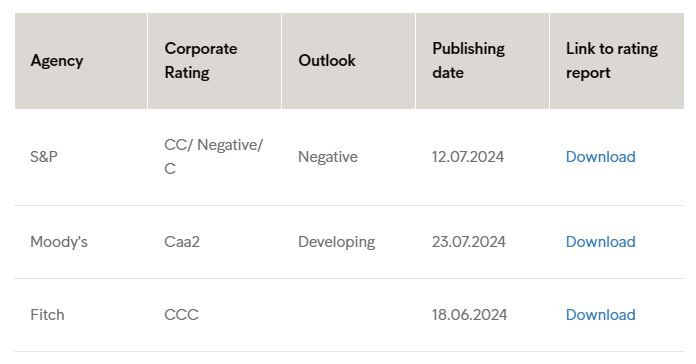Click the 18.06.2024 publishing date
The height and width of the screenshot is (364, 696).
coord(469,315)
